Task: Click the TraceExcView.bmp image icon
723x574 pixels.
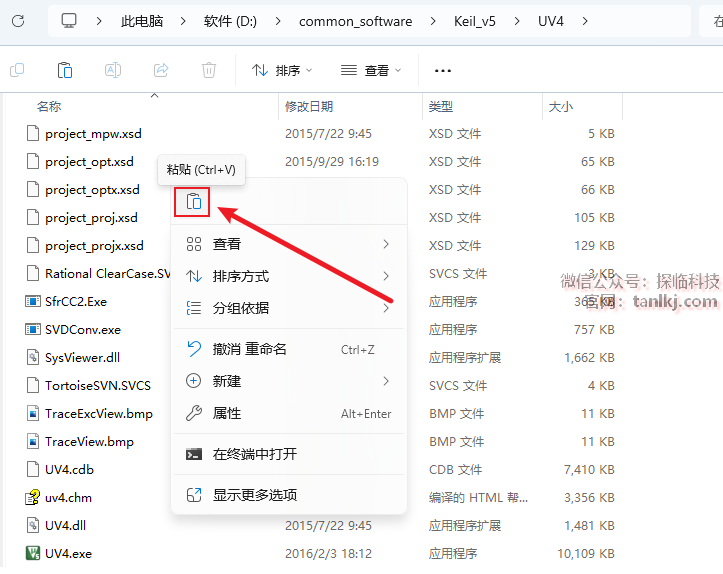Action: (x=32, y=414)
